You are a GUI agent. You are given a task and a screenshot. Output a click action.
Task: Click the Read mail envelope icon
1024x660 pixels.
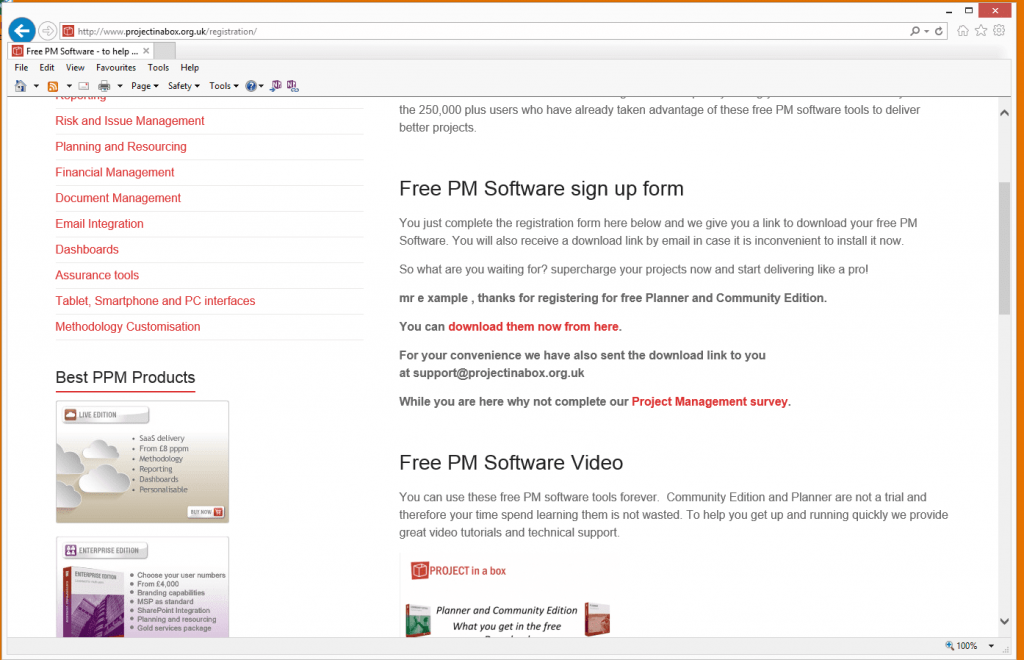84,86
